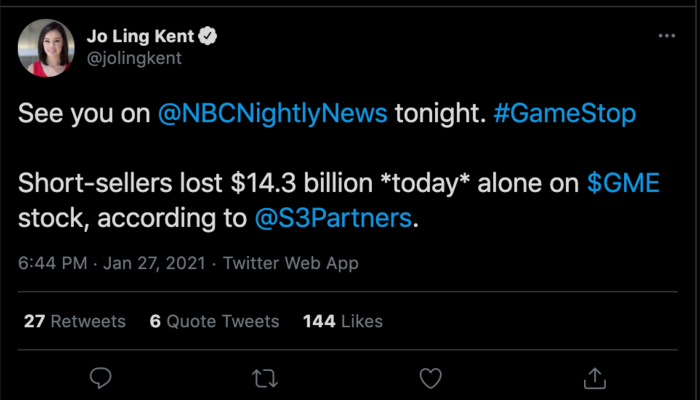Click the Share tweet icon

(x=594, y=378)
